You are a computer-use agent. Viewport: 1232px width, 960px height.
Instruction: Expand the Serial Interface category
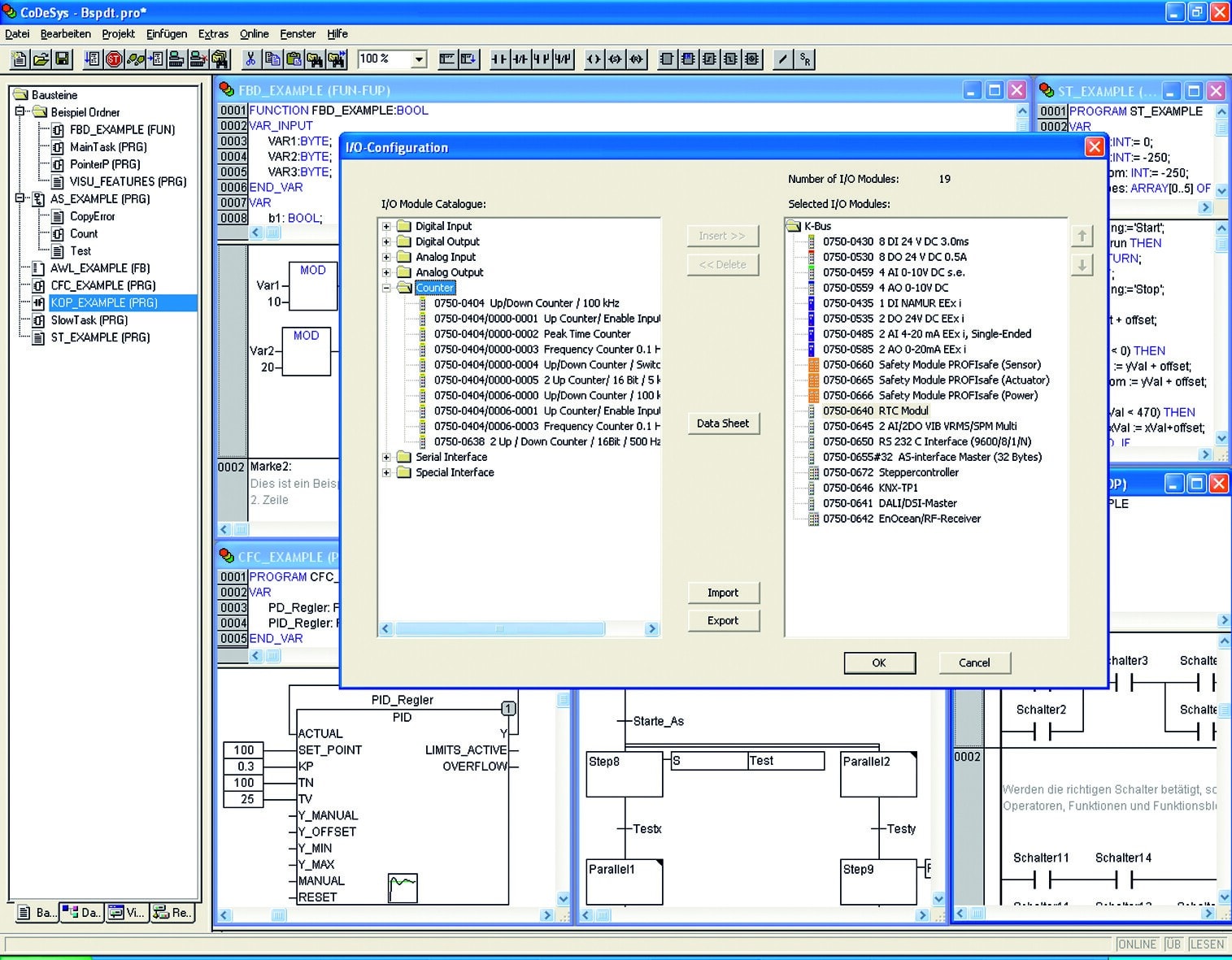386,457
